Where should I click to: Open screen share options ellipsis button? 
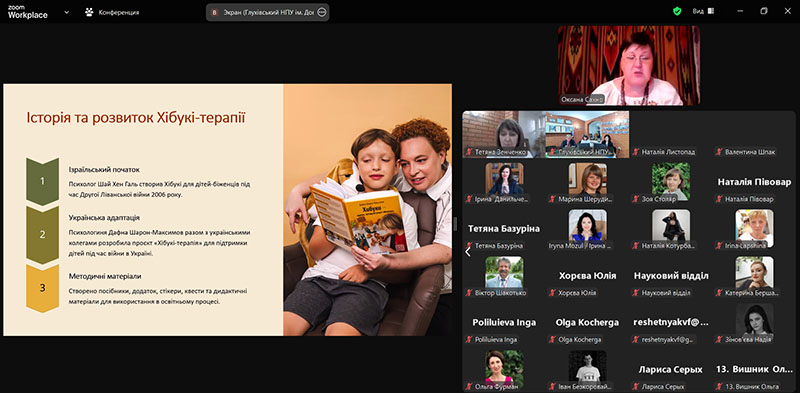321,12
